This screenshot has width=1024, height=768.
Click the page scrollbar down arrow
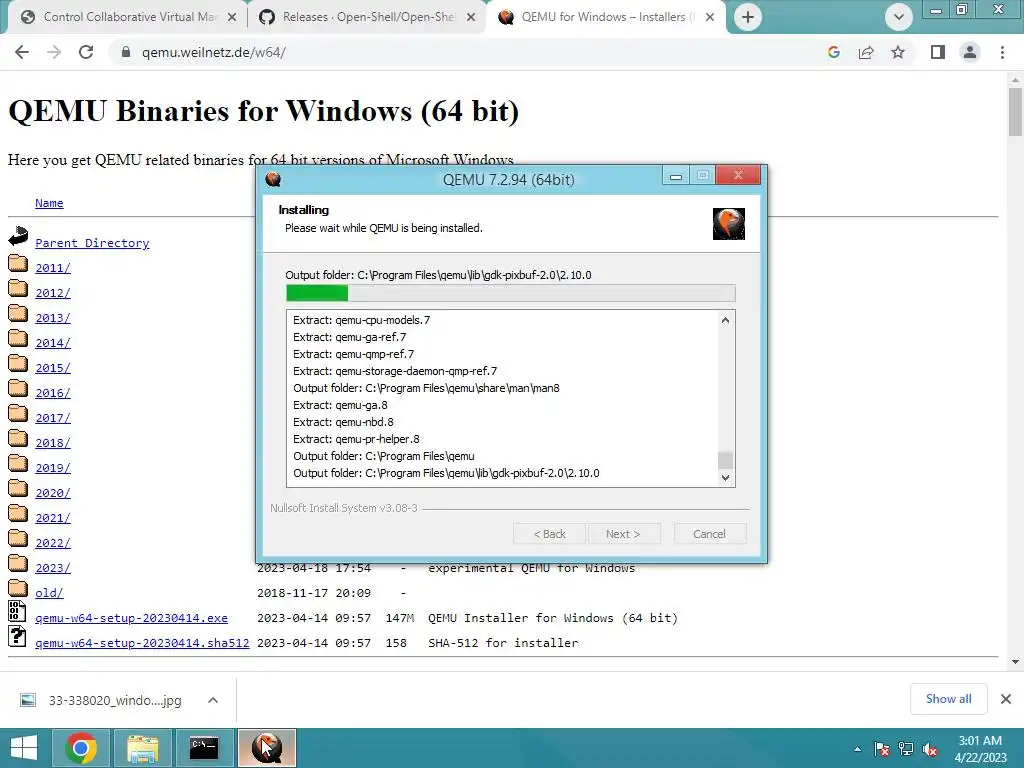(1015, 662)
